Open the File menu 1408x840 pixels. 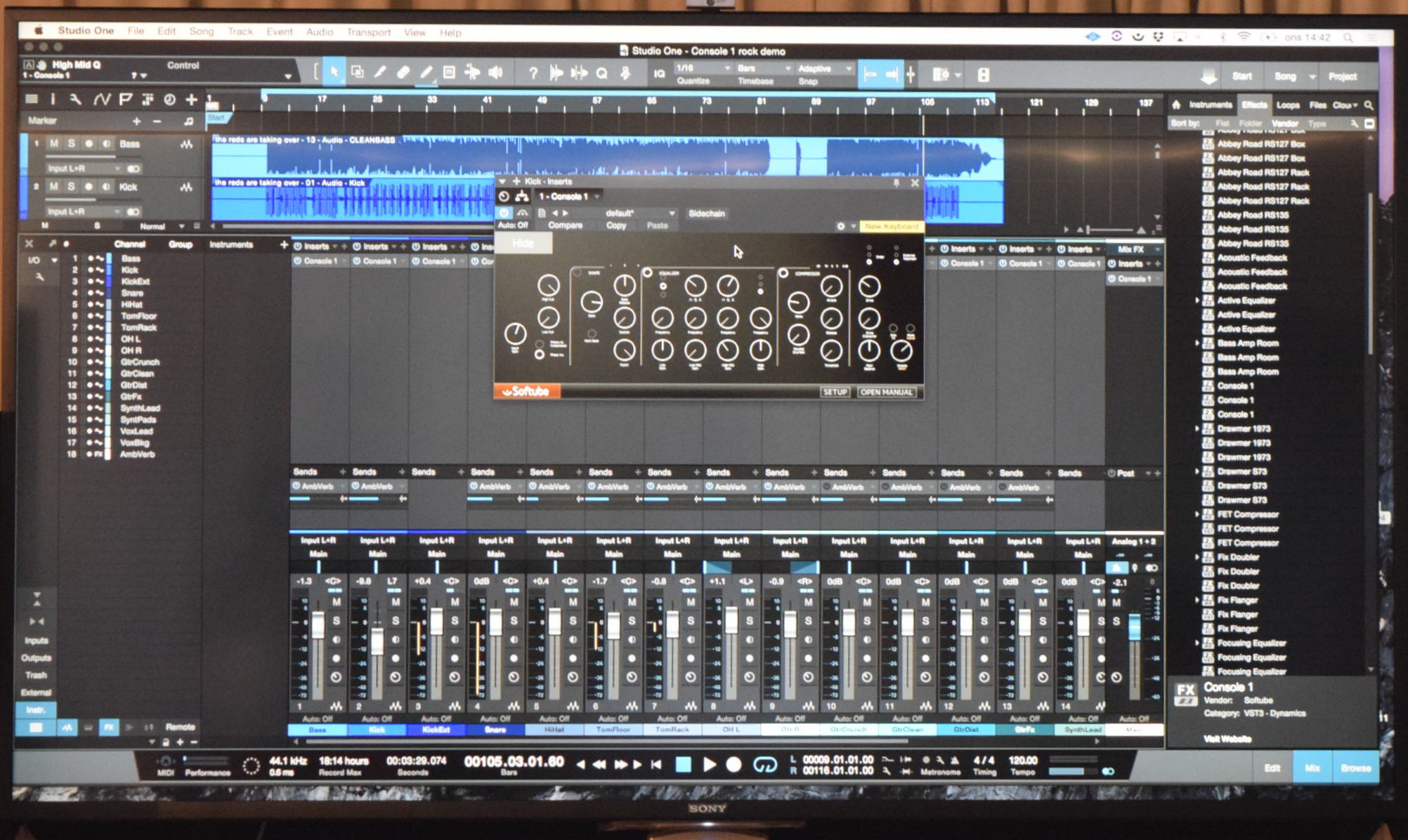(136, 31)
